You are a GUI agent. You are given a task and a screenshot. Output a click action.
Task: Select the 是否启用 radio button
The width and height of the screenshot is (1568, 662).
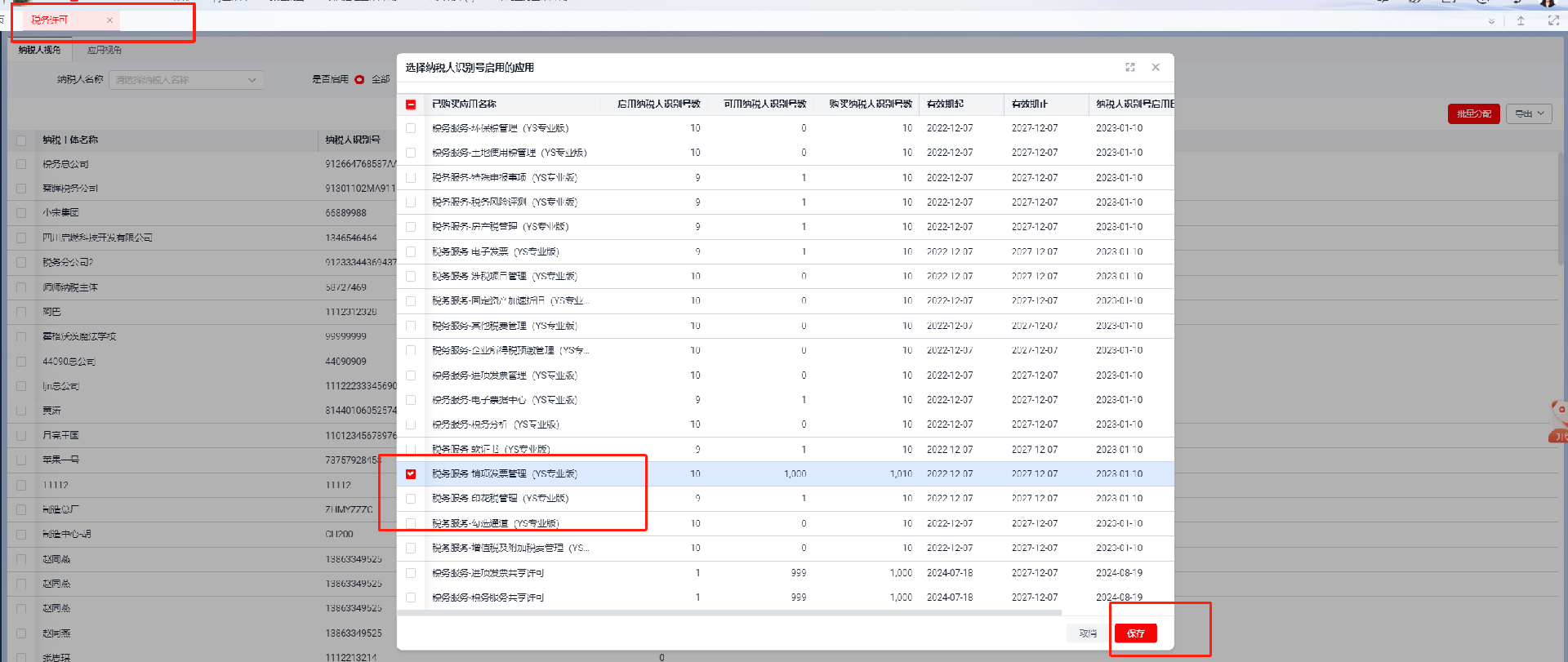[x=359, y=80]
